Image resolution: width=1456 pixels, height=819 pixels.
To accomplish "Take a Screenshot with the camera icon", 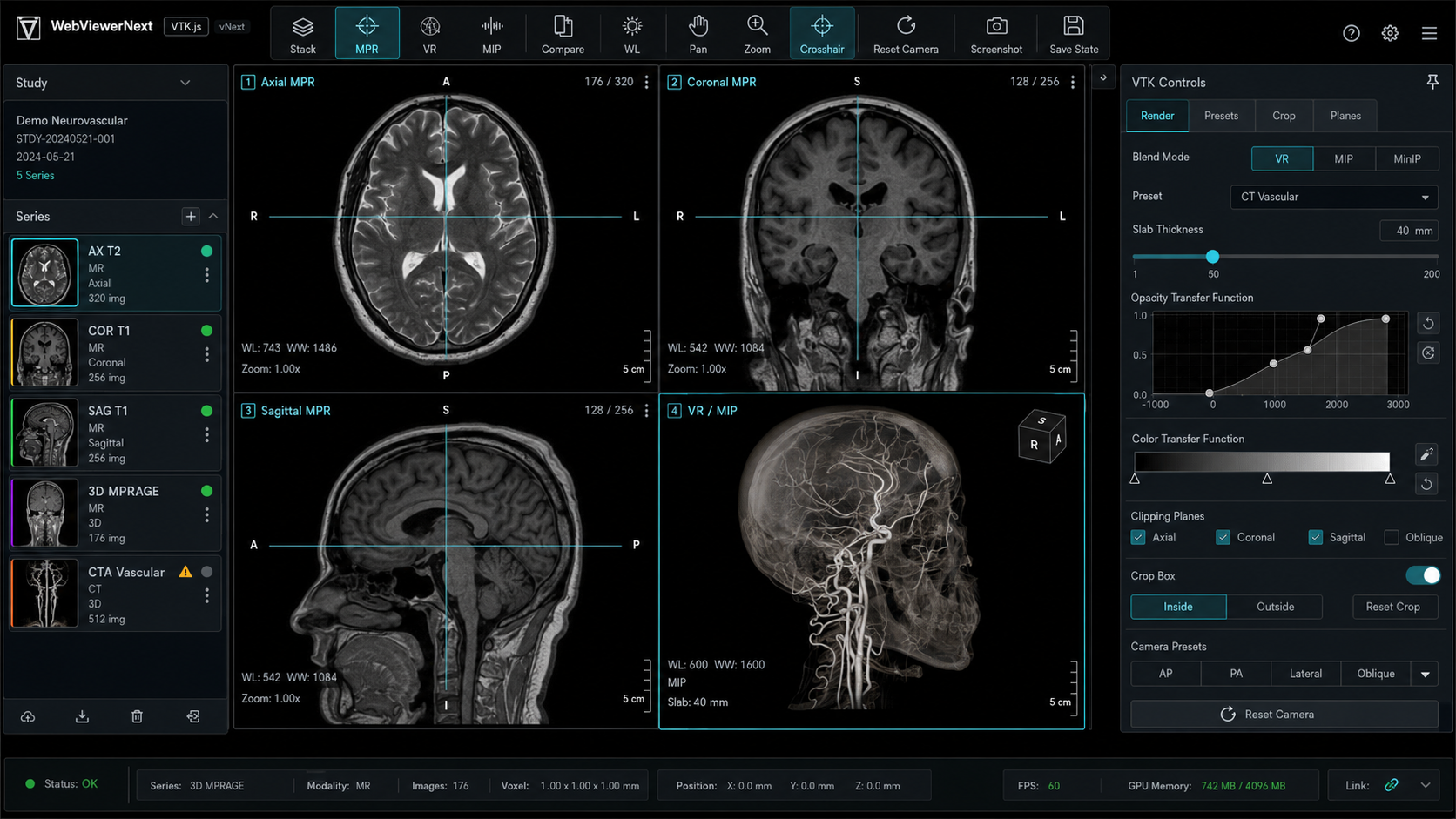I will 996,34.
